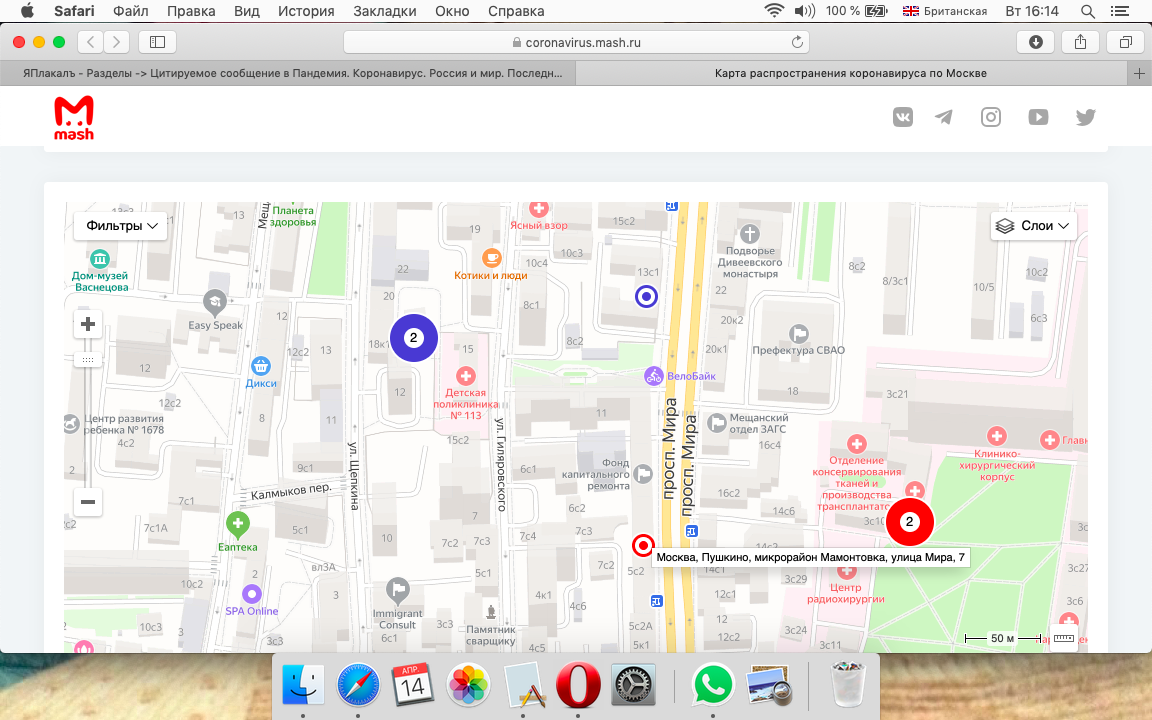Open the Закладки menu
This screenshot has width=1152, height=720.
pyautogui.click(x=385, y=11)
